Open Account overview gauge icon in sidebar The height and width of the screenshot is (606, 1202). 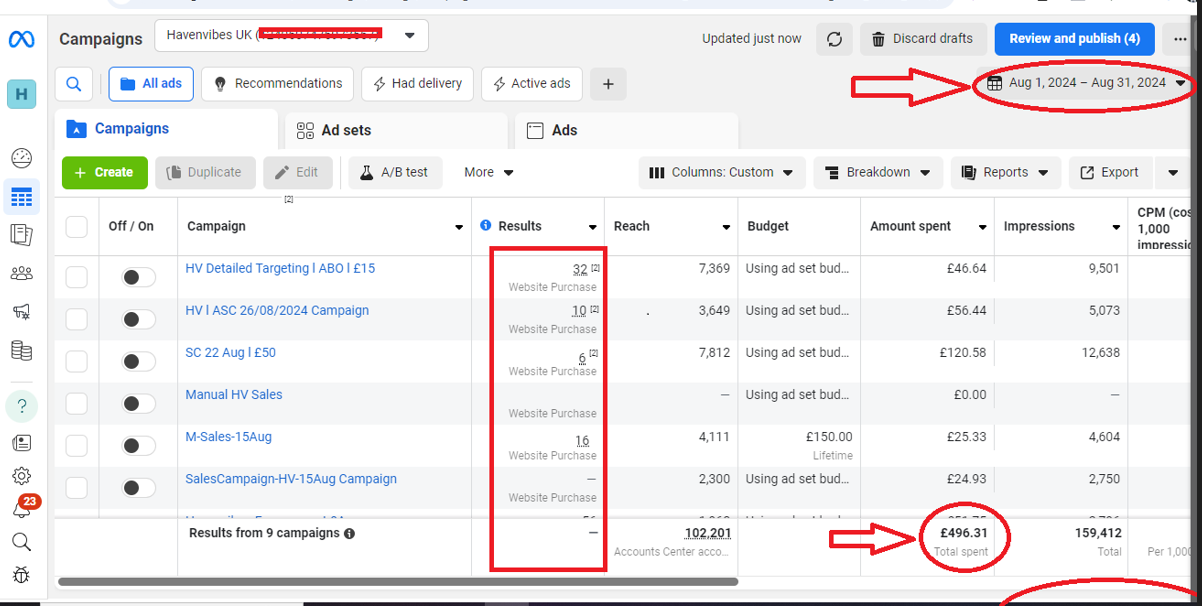[x=21, y=158]
